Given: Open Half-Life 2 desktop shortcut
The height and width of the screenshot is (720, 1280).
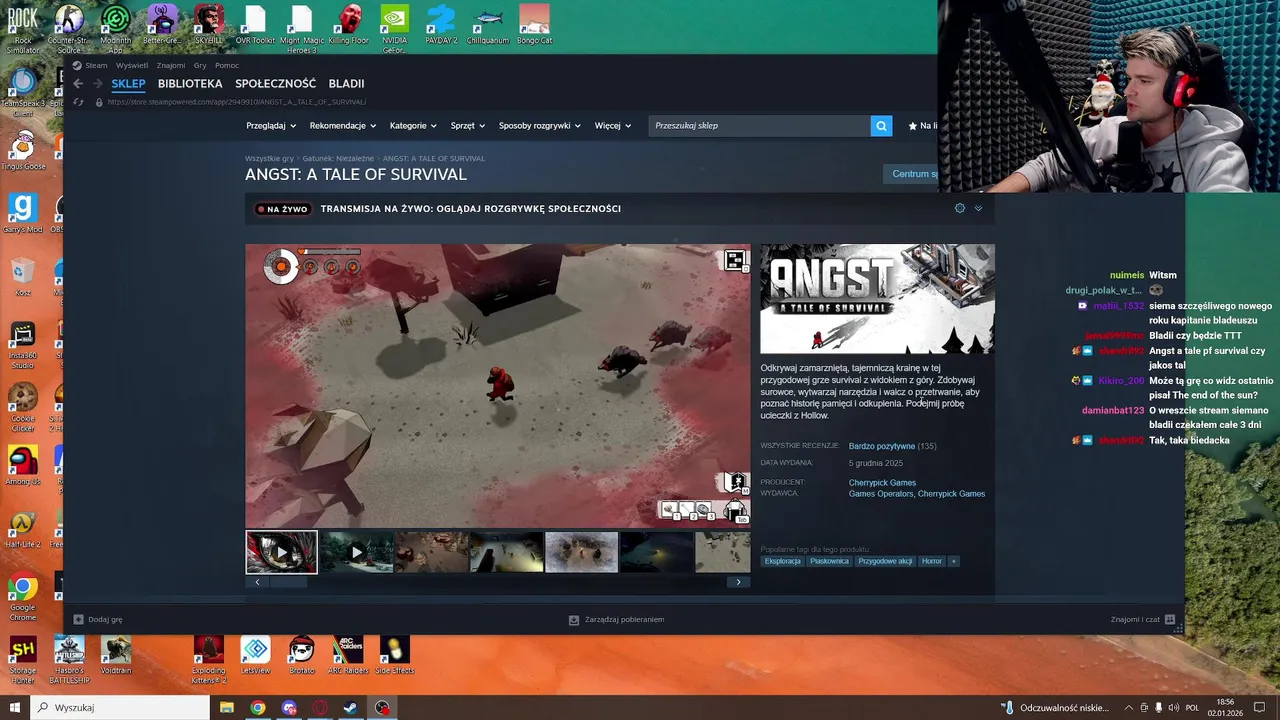Looking at the screenshot, I should point(23,528).
